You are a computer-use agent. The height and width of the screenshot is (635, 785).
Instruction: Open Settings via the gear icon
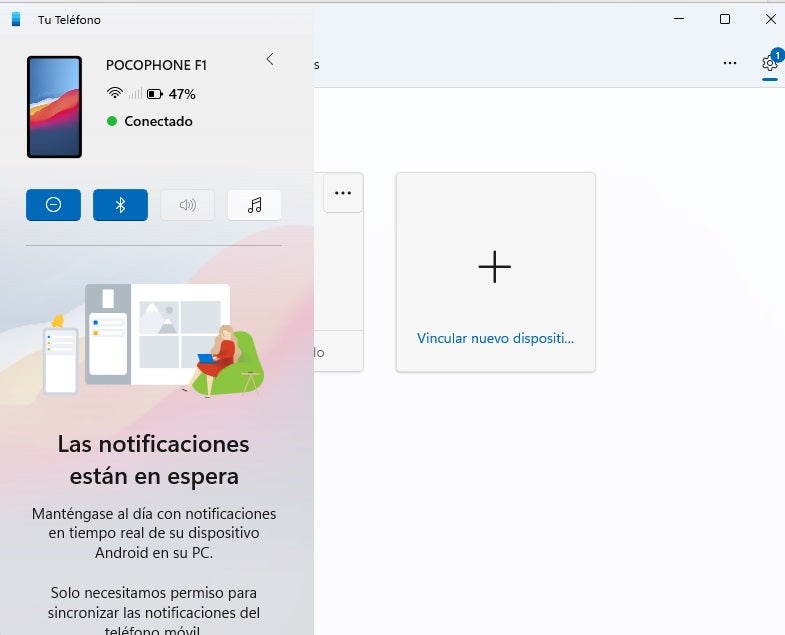pyautogui.click(x=769, y=63)
